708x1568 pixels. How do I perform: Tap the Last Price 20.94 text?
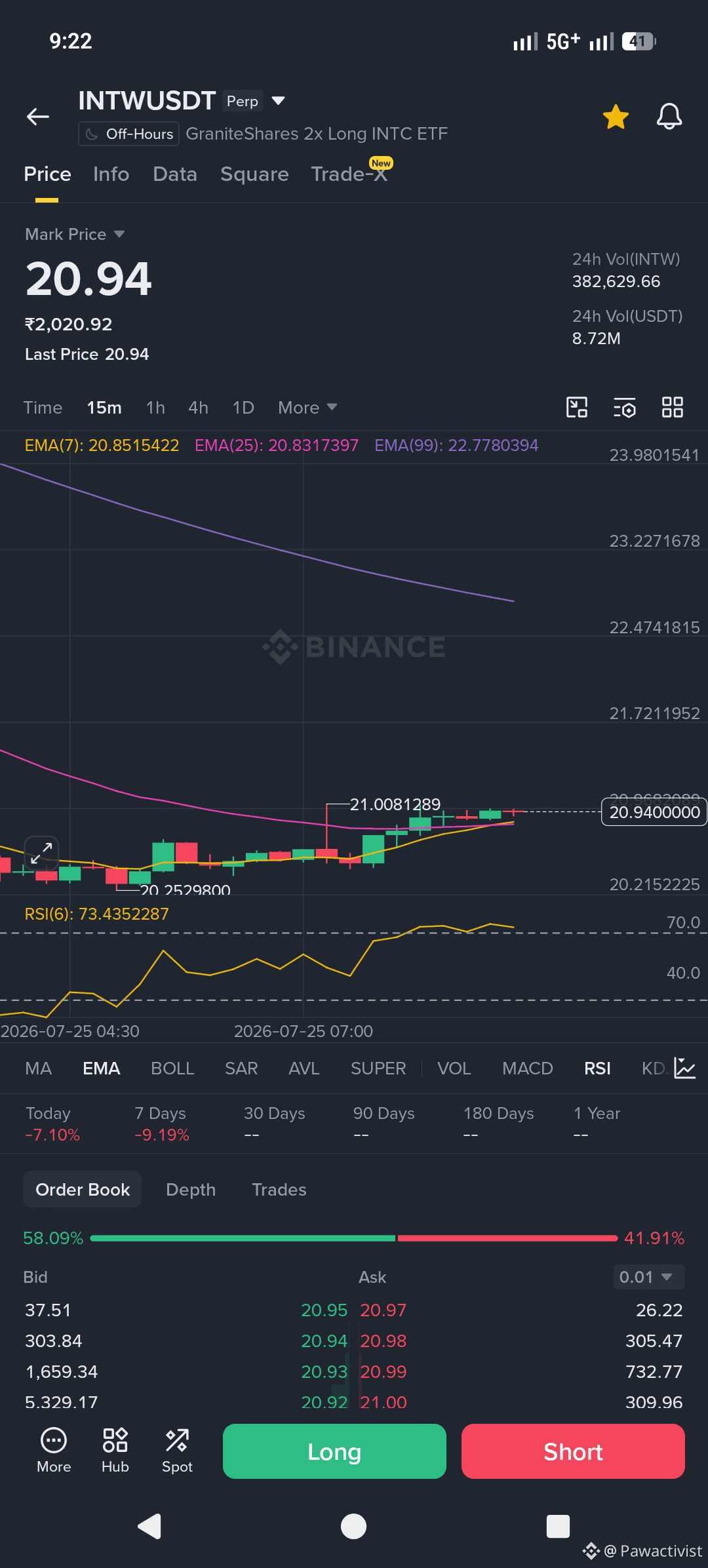coord(87,355)
